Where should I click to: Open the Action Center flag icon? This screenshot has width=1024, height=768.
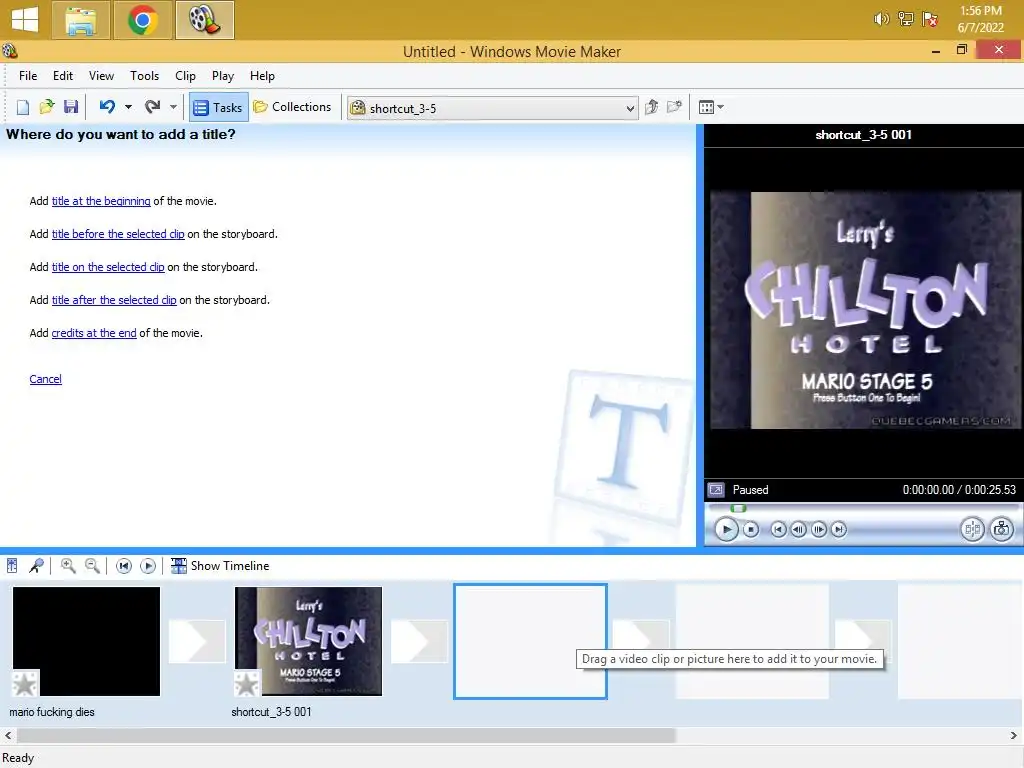[x=929, y=19]
